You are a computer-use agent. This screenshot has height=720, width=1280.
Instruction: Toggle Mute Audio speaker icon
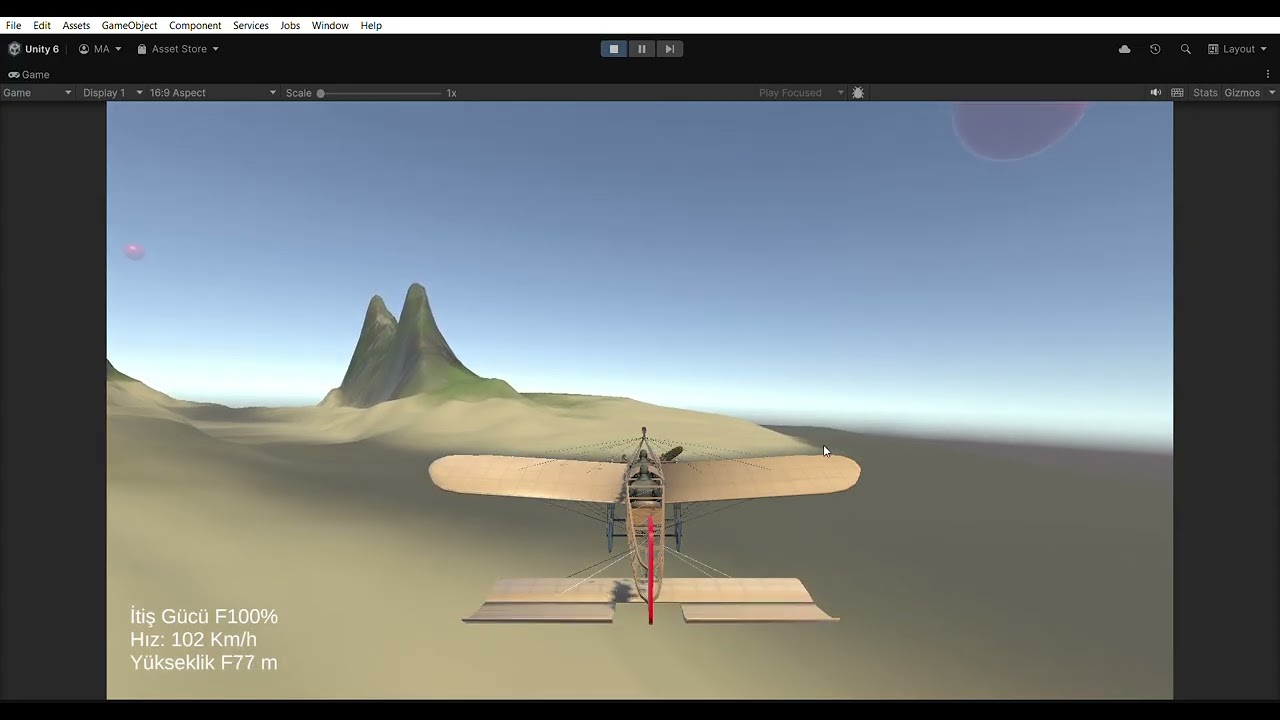click(x=1156, y=93)
